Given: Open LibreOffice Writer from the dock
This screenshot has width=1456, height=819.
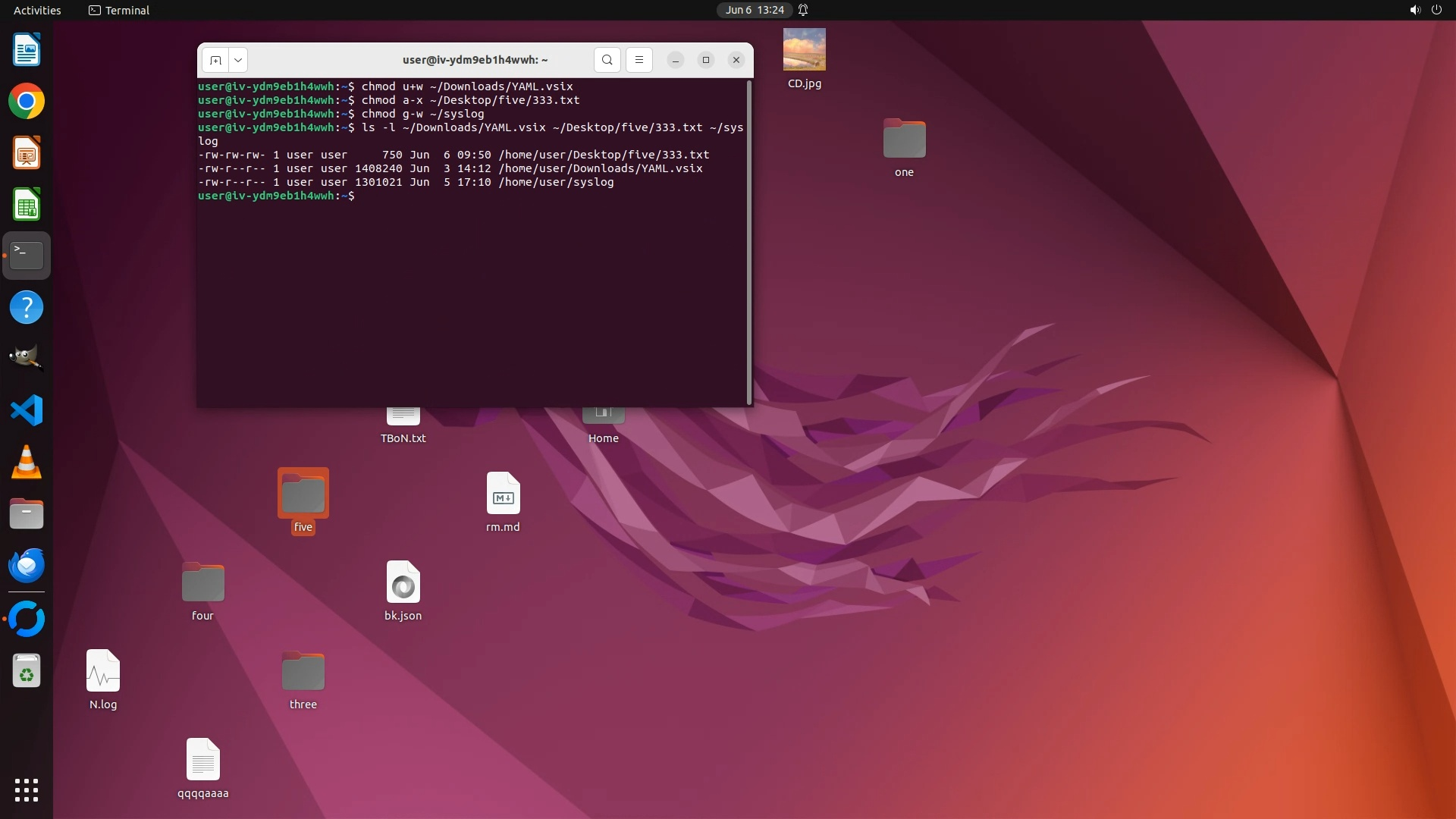Looking at the screenshot, I should coord(27,50).
